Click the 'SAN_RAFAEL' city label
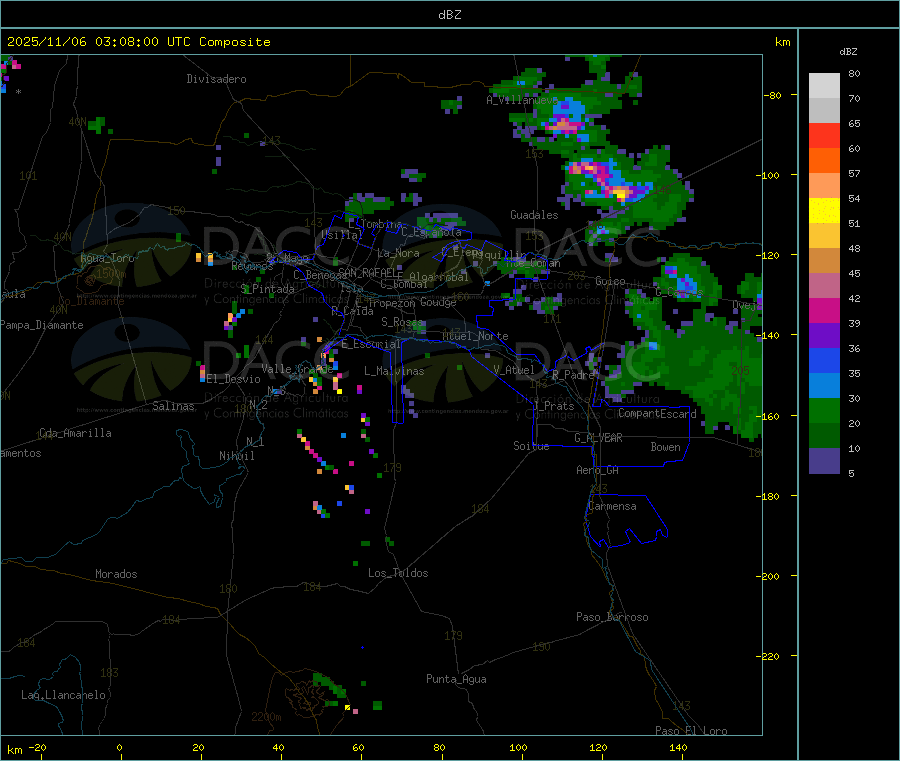The width and height of the screenshot is (900, 761). click(370, 273)
